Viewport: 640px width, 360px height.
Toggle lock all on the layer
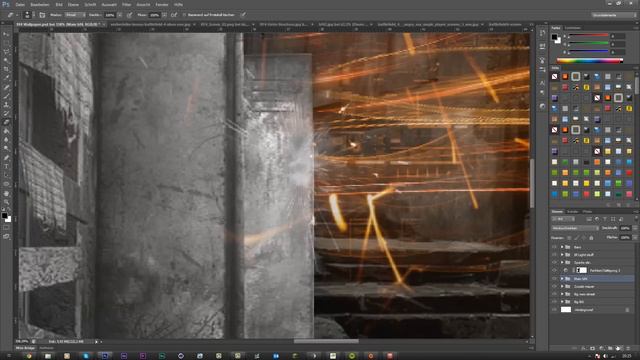(x=591, y=238)
